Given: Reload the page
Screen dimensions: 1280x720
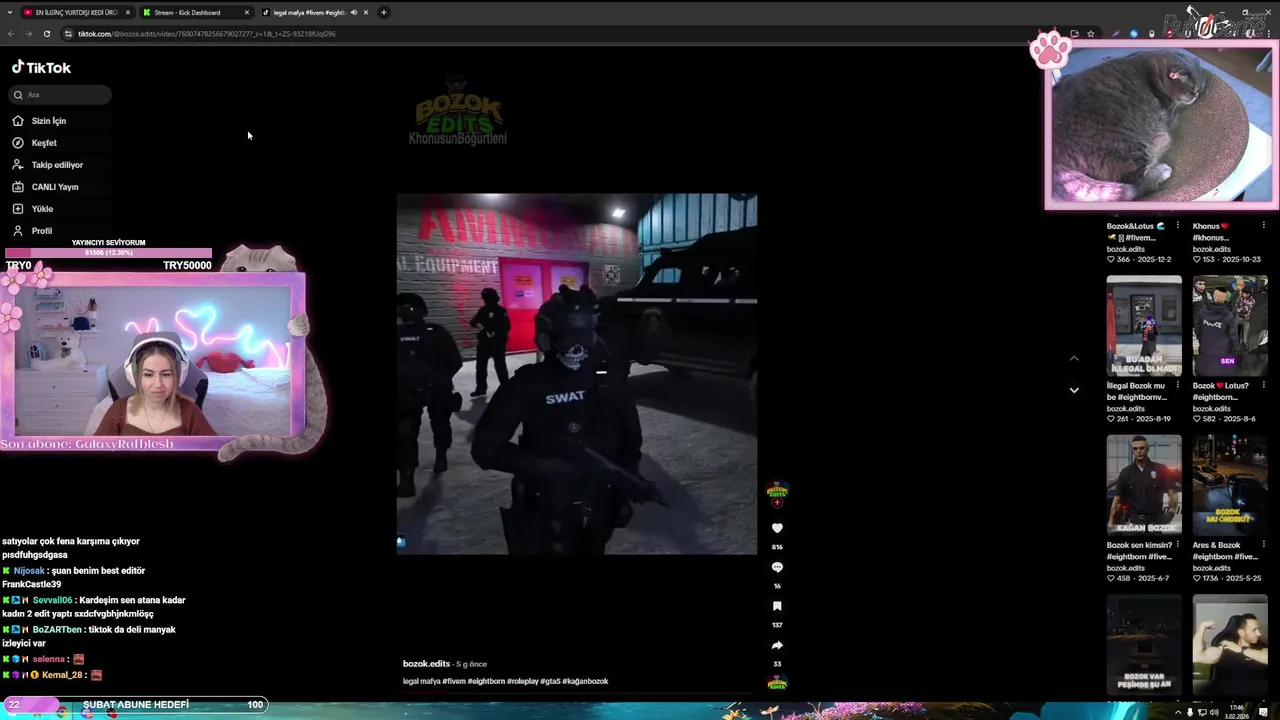Looking at the screenshot, I should pos(46,33).
